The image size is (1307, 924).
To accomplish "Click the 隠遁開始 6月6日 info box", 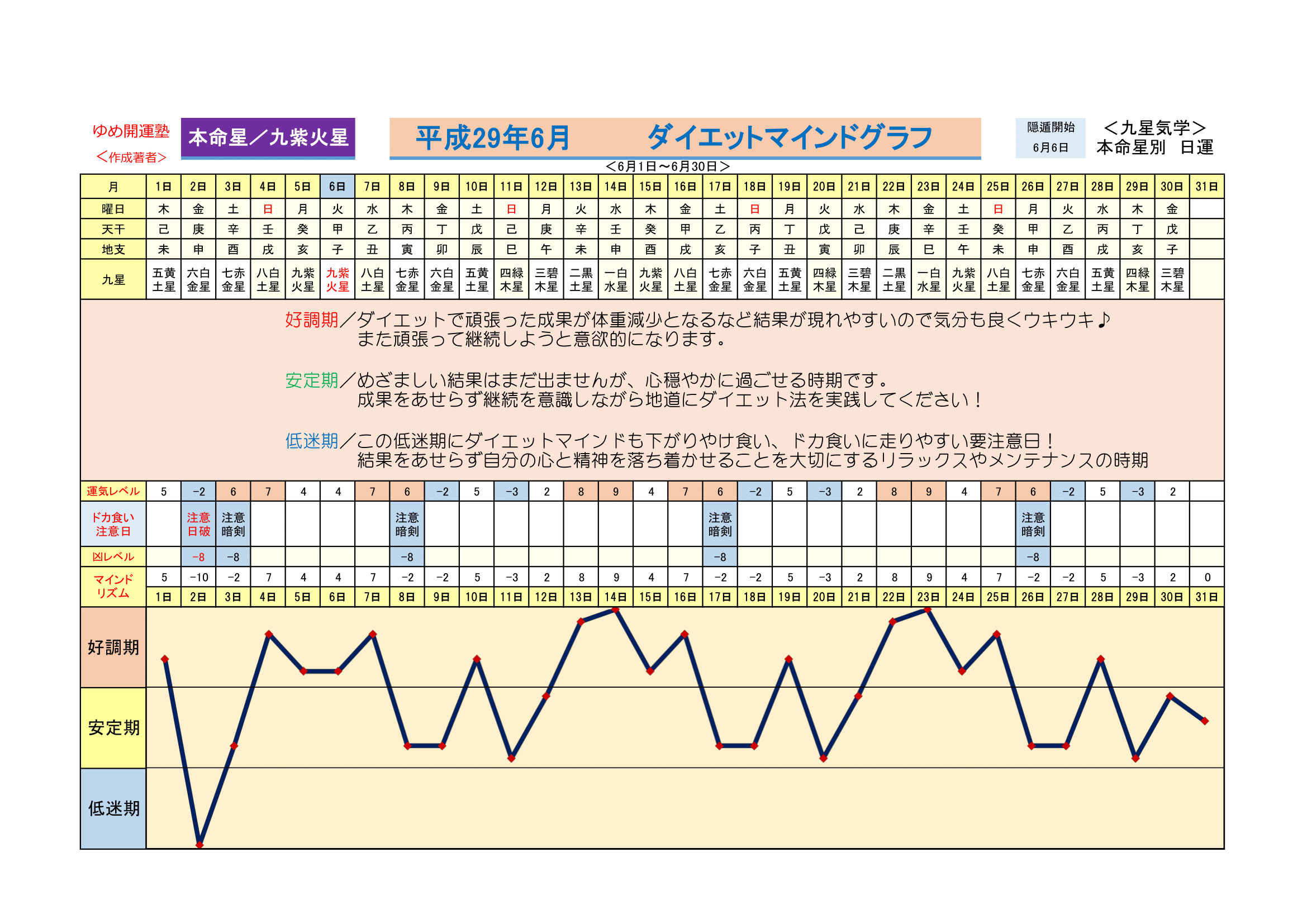I will (1050, 137).
